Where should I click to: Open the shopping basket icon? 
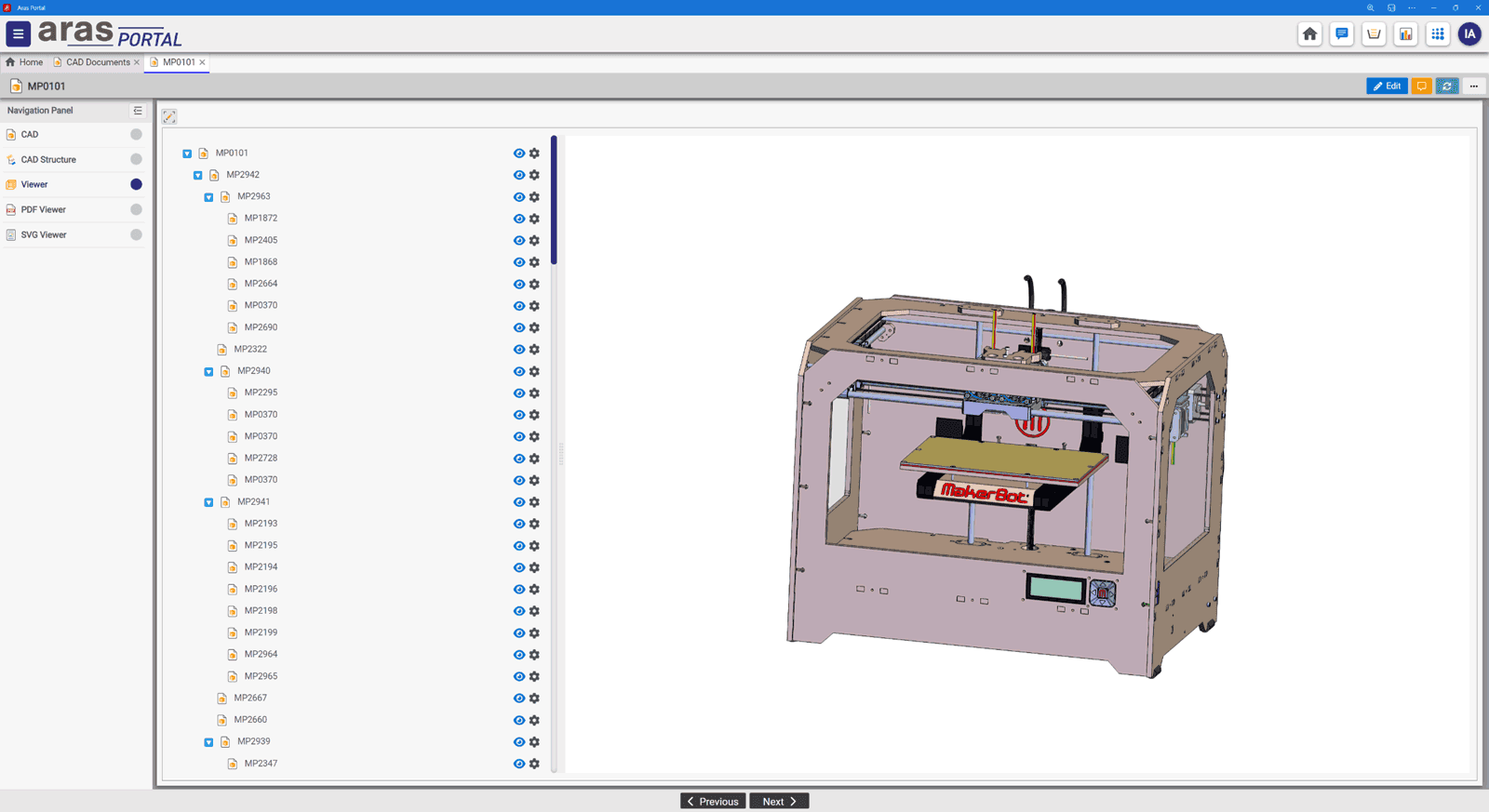pos(1374,34)
